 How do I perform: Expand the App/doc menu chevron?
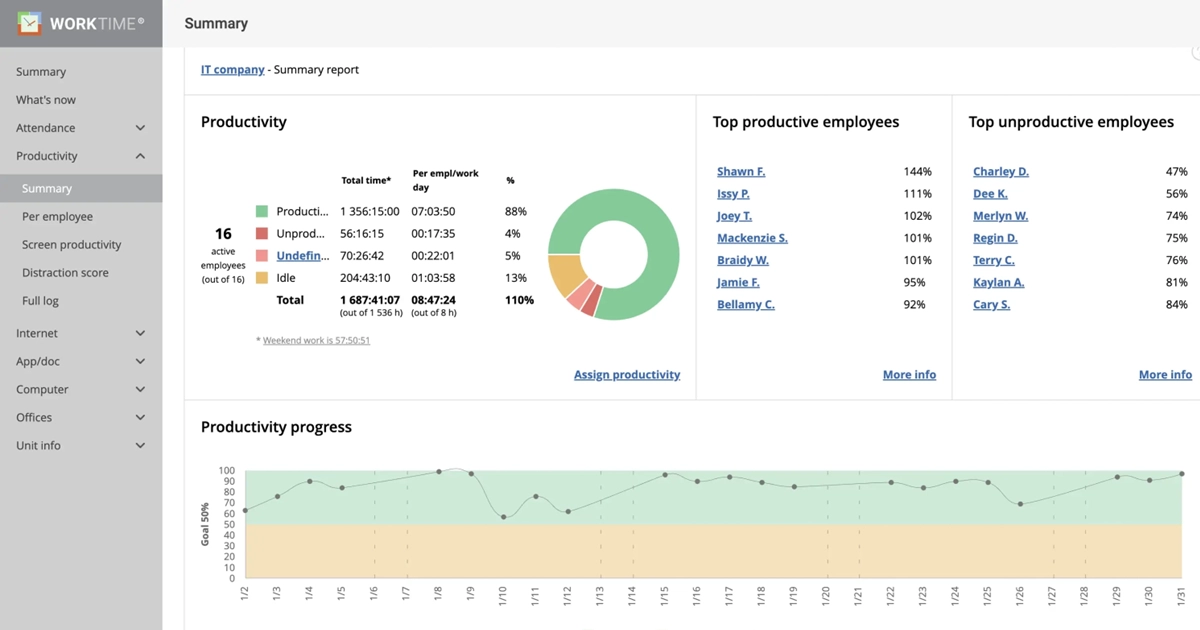(x=140, y=361)
